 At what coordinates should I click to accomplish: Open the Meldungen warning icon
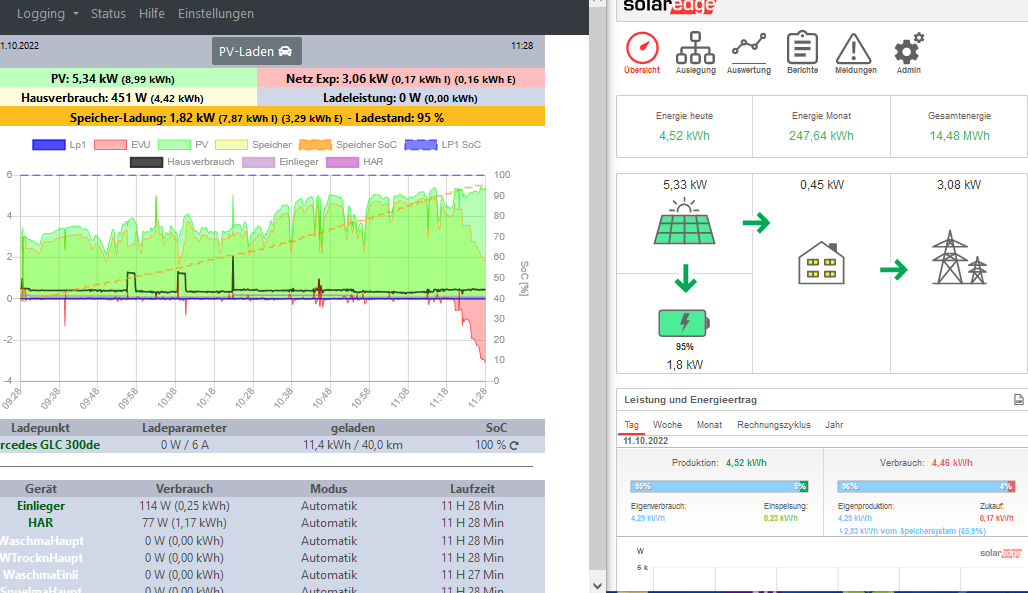point(855,48)
